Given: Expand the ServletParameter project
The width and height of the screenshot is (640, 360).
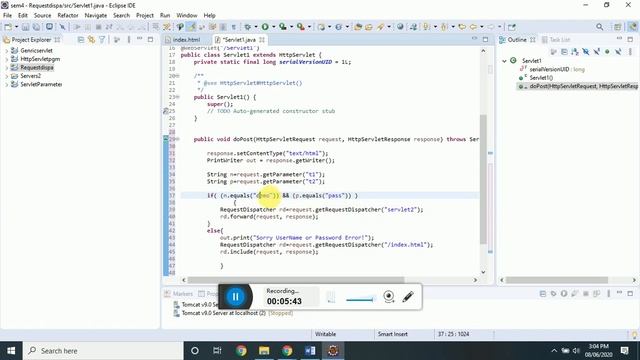Looking at the screenshot, I should point(6,84).
